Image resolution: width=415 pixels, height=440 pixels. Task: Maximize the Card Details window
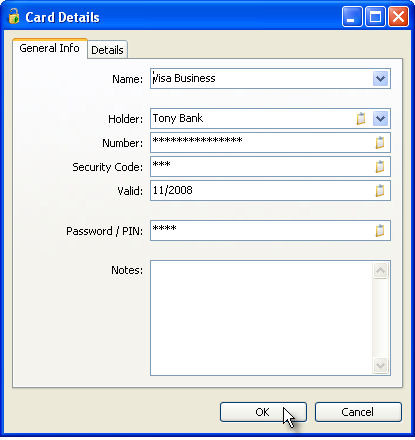coord(375,17)
